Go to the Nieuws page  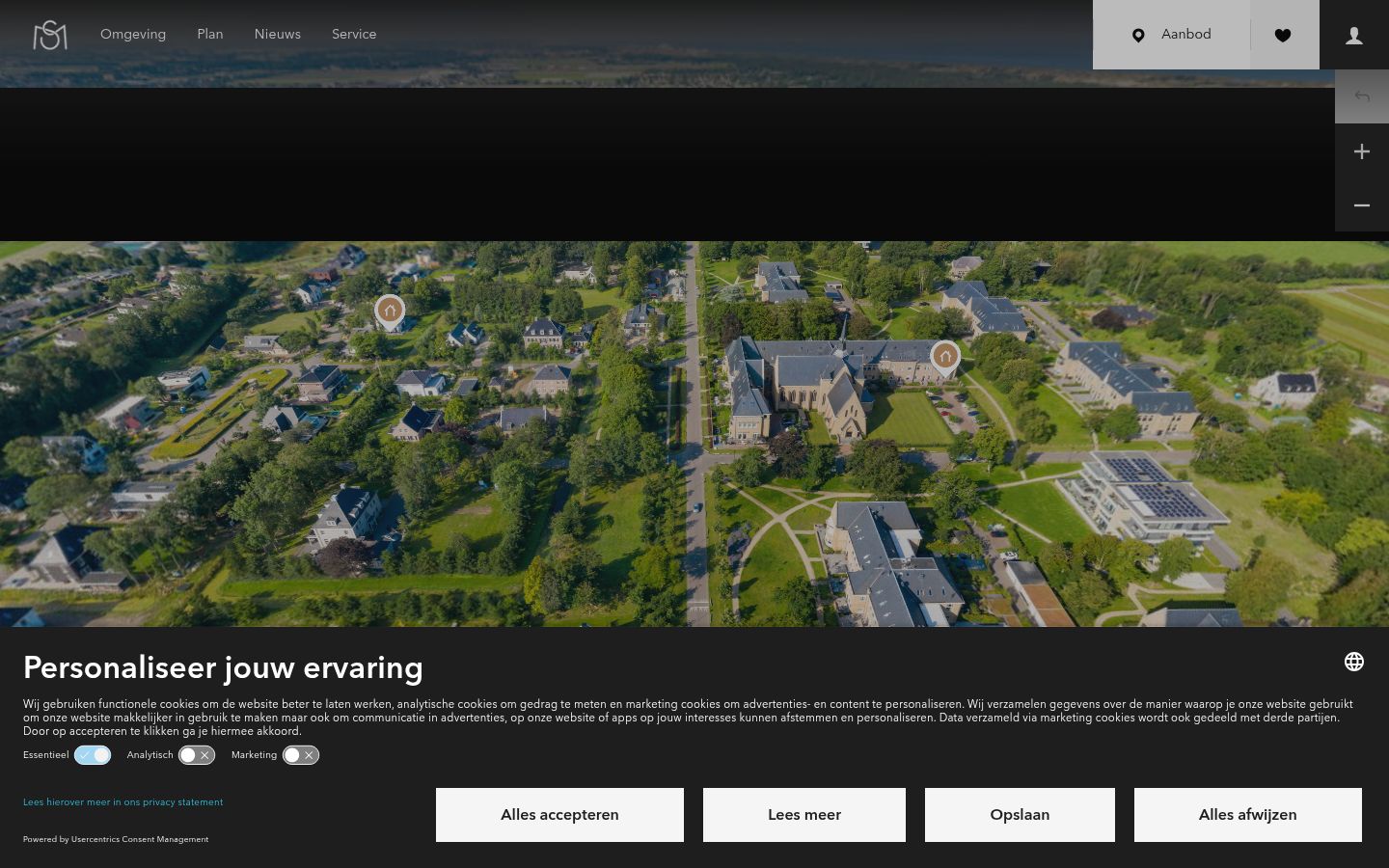pos(278,35)
